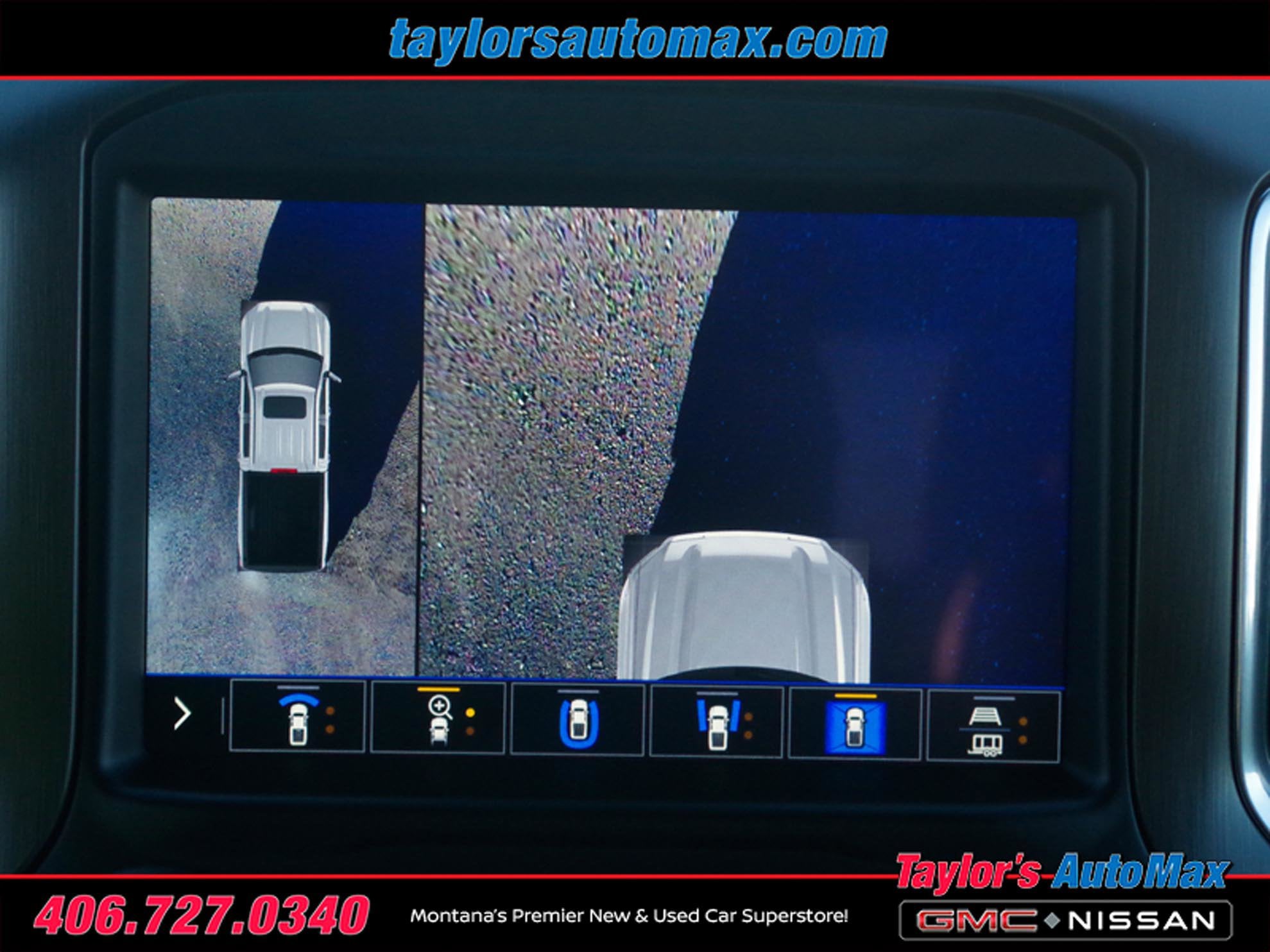This screenshot has width=1270, height=952.
Task: Click the Taylor's AutoMax logo
Action: 1061,872
